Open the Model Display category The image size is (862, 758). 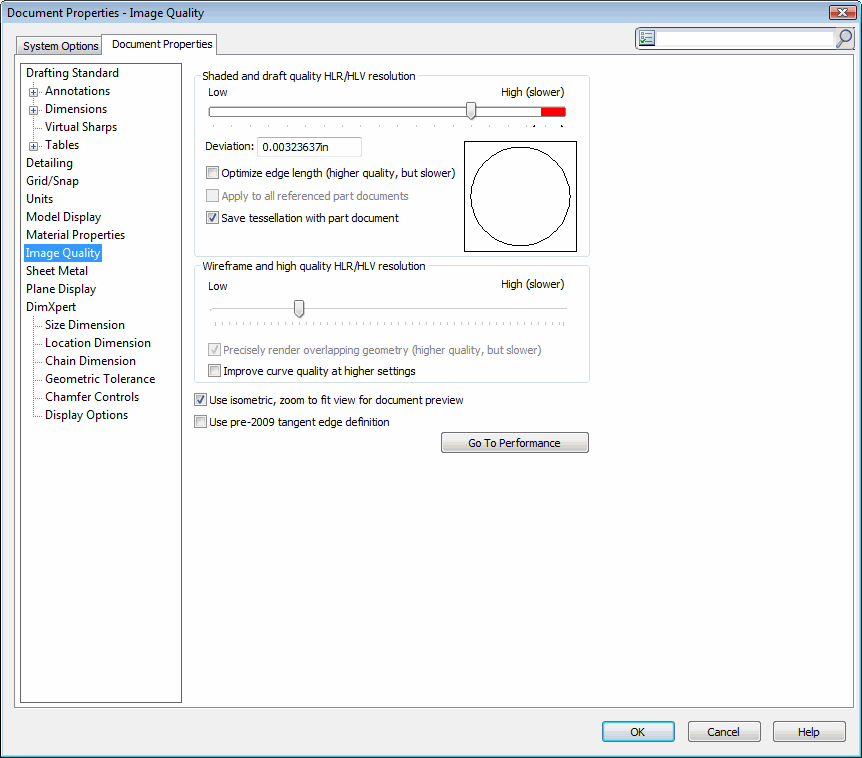(x=63, y=217)
